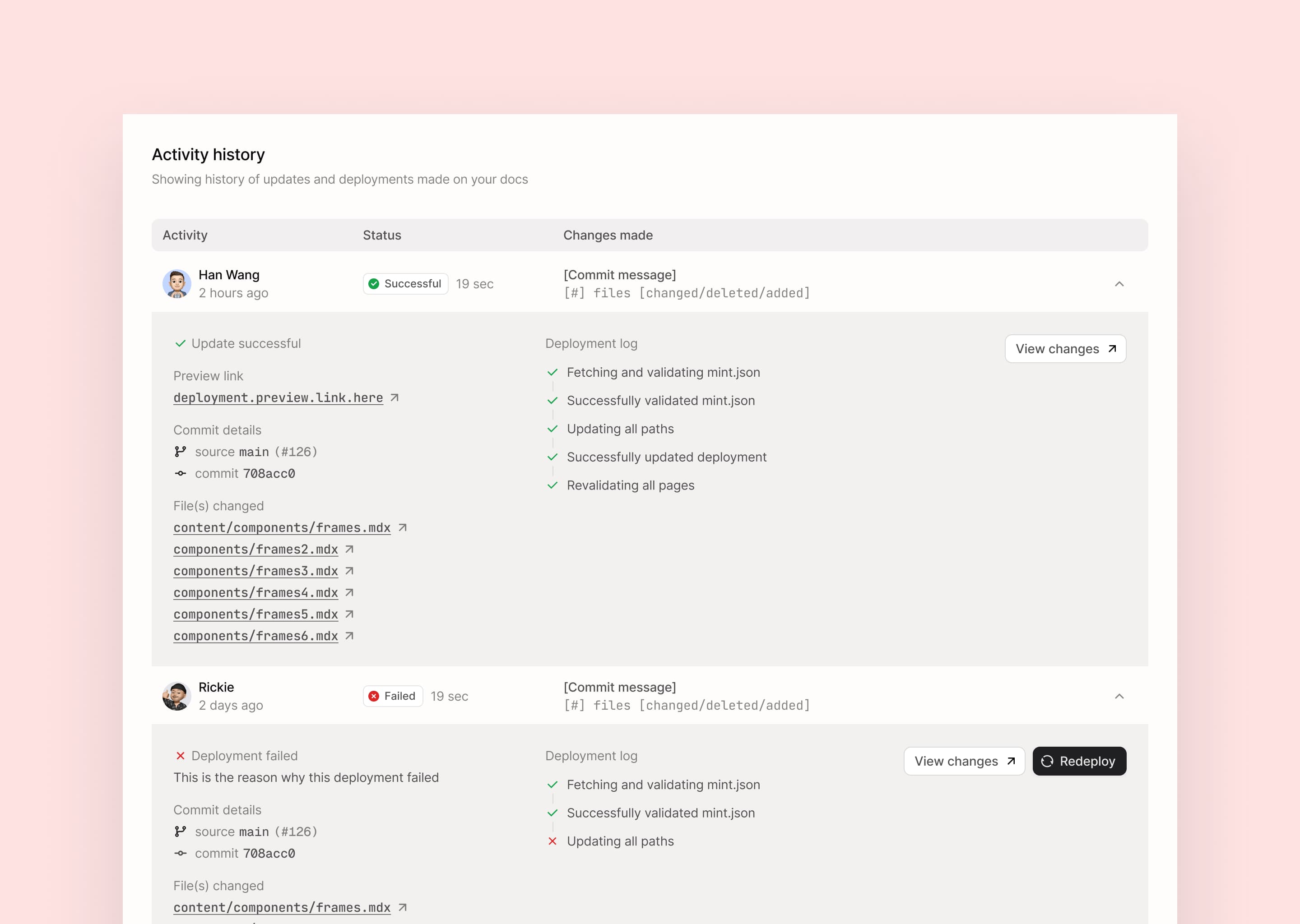1300x924 pixels.
Task: Click Han Wang's avatar image
Action: (176, 284)
